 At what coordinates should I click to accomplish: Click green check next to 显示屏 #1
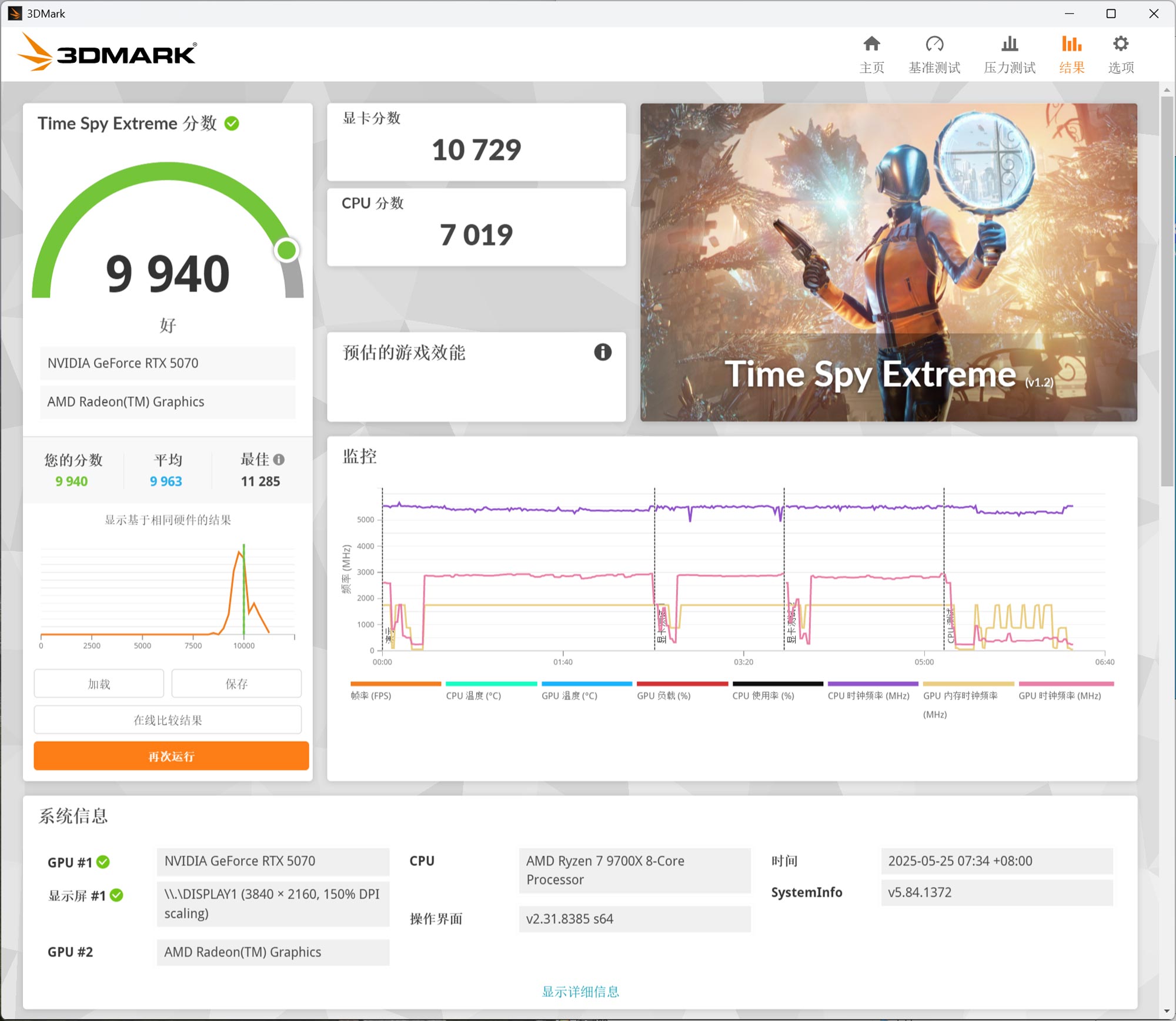point(116,895)
